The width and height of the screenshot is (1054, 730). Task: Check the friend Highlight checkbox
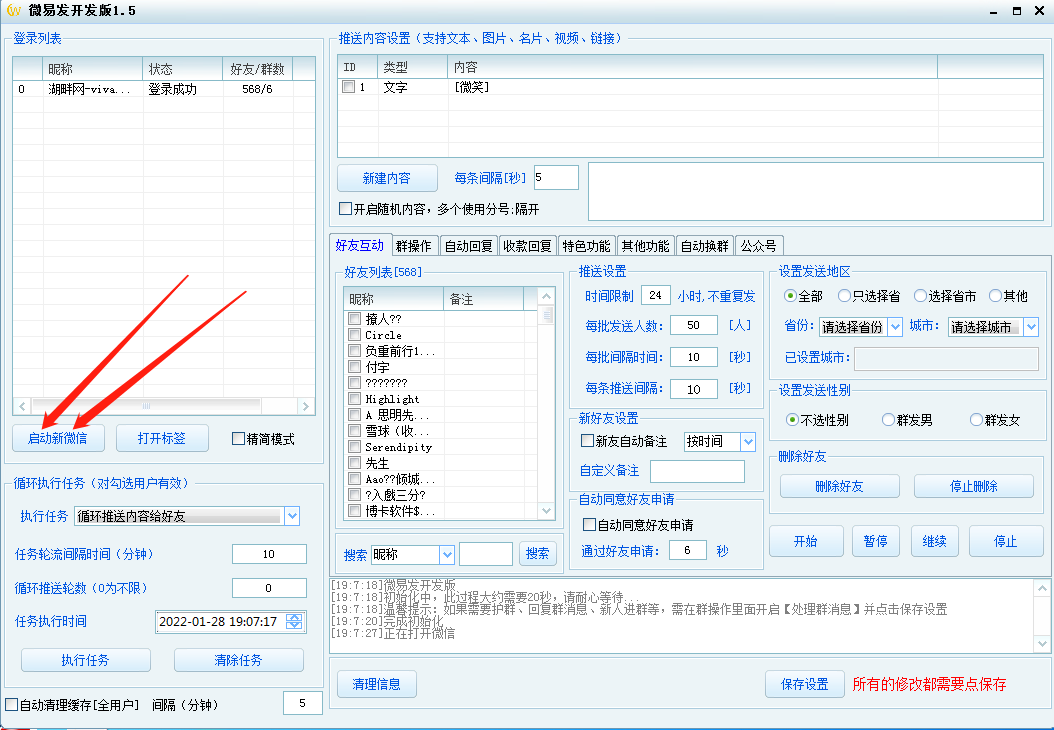pyautogui.click(x=354, y=399)
